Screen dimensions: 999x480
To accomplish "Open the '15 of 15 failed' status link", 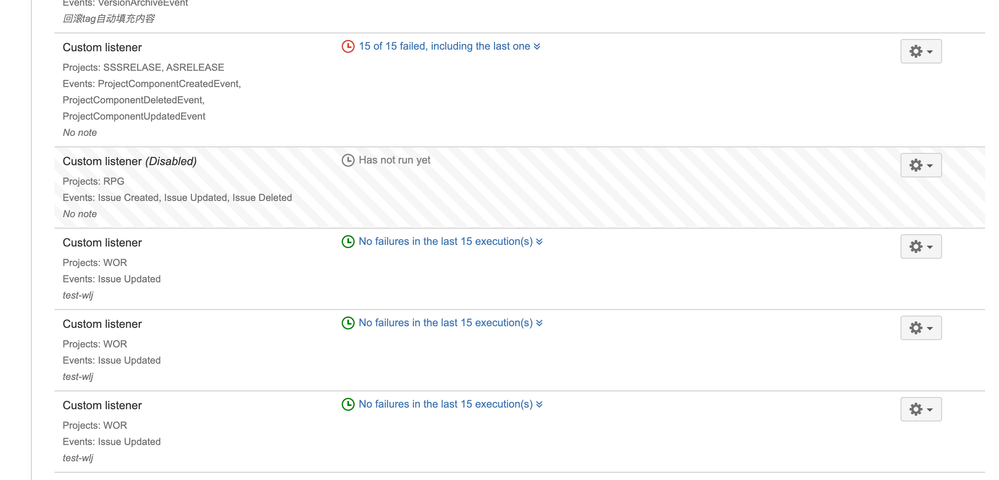I will (x=444, y=47).
